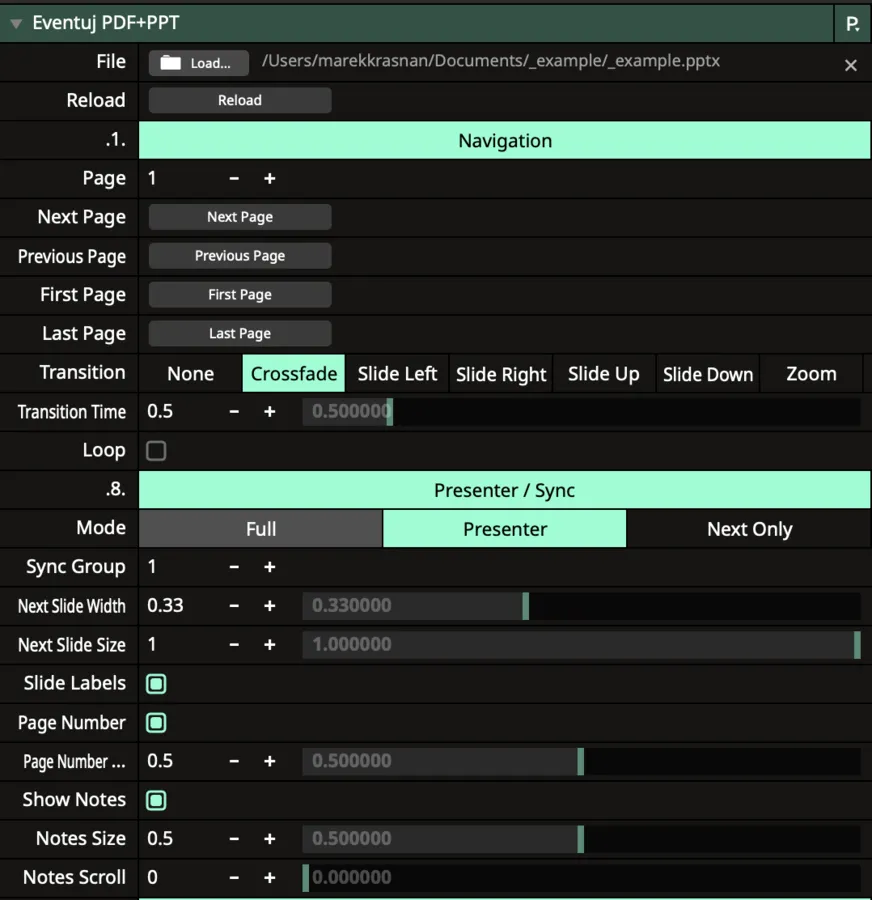This screenshot has width=872, height=900.
Task: Select Zoom transition
Action: (x=811, y=374)
